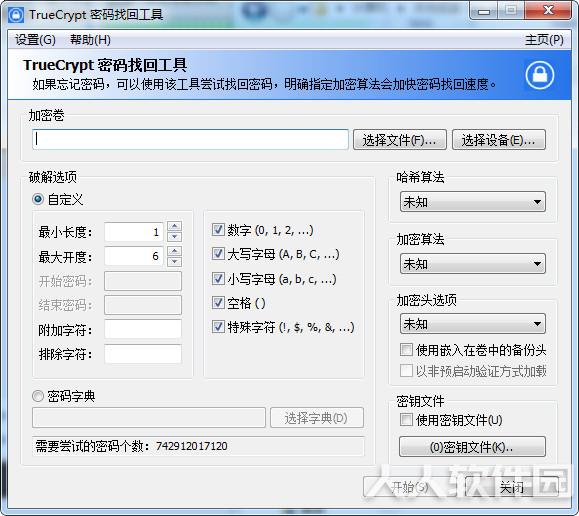
Task: Open the 加密头选项 dropdown
Action: 473,324
